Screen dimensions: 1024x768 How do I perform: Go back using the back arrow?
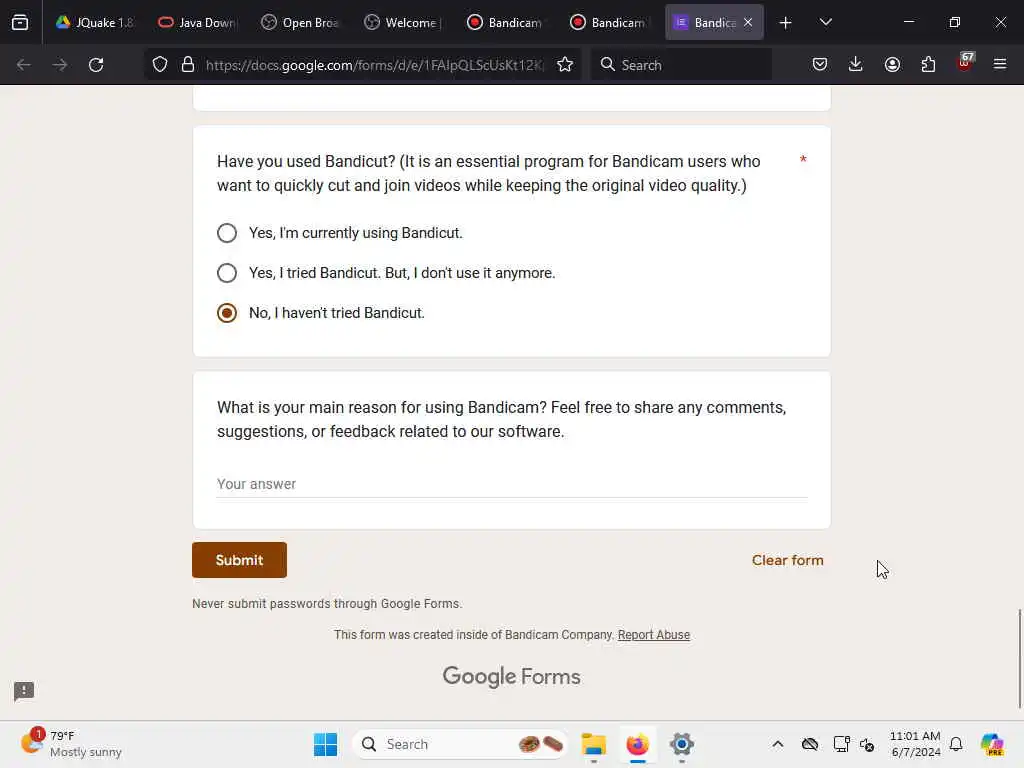[24, 65]
